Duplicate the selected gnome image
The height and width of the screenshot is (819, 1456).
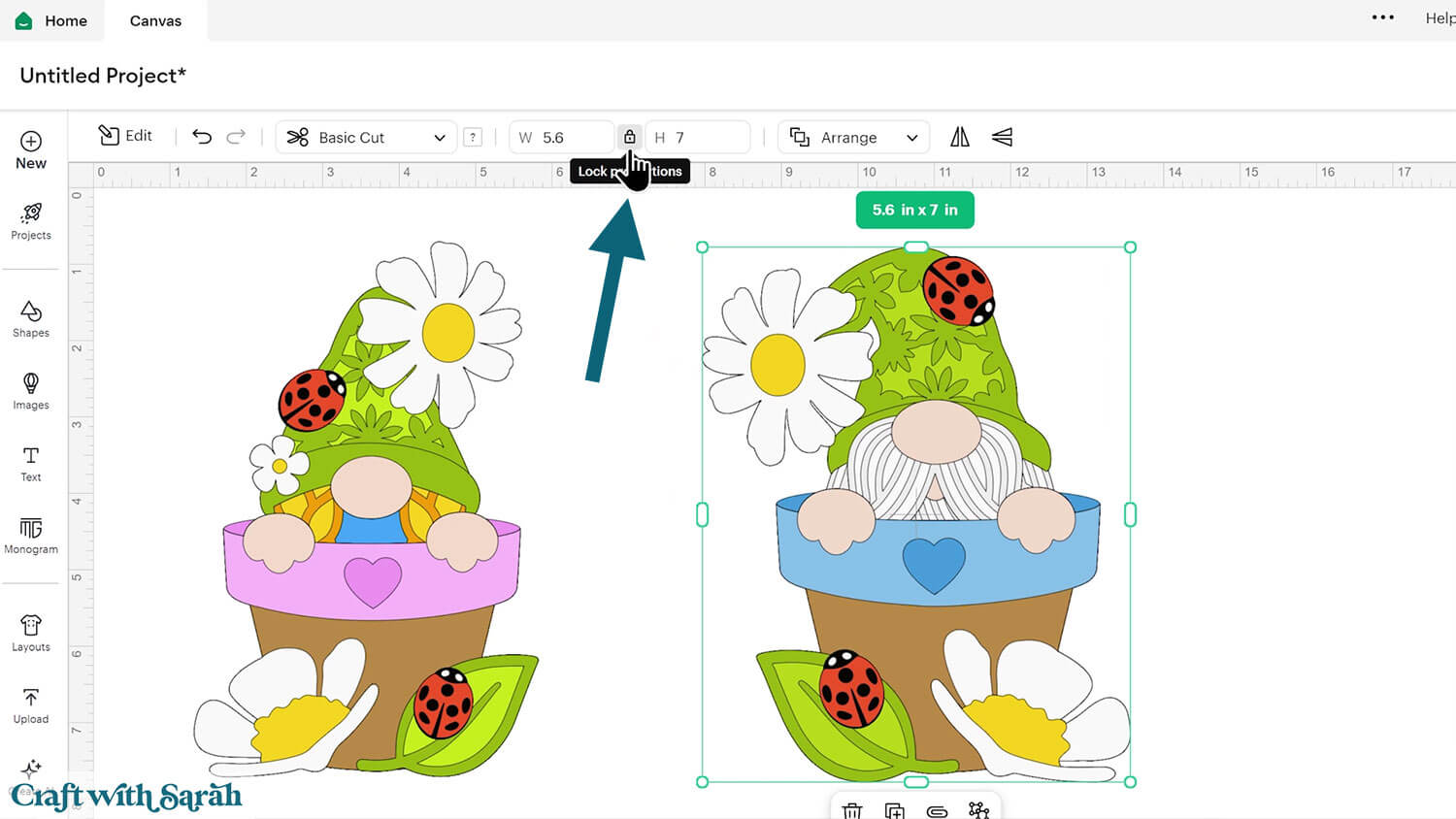pyautogui.click(x=894, y=809)
